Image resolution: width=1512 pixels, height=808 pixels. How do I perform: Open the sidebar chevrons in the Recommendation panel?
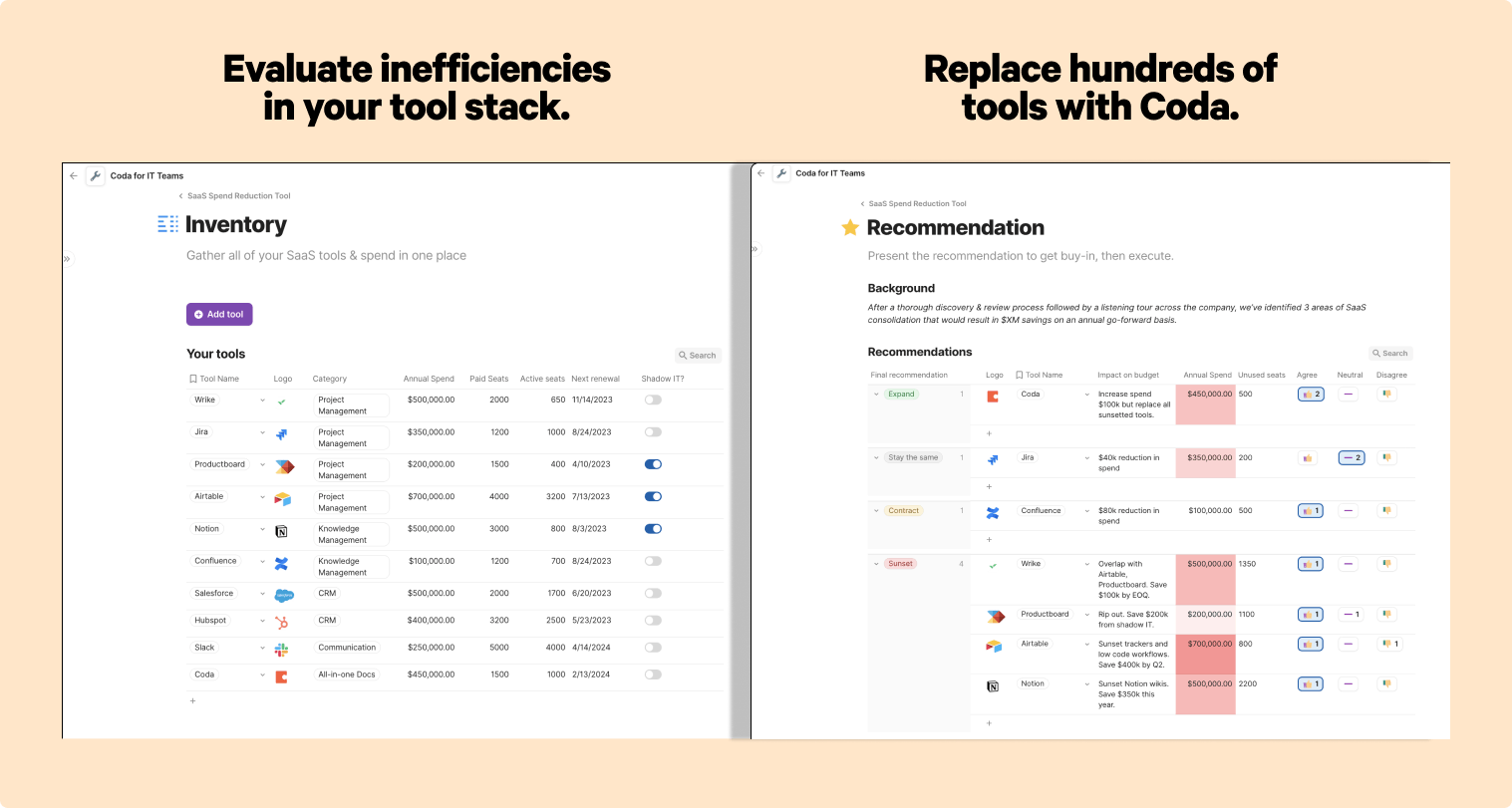point(755,249)
